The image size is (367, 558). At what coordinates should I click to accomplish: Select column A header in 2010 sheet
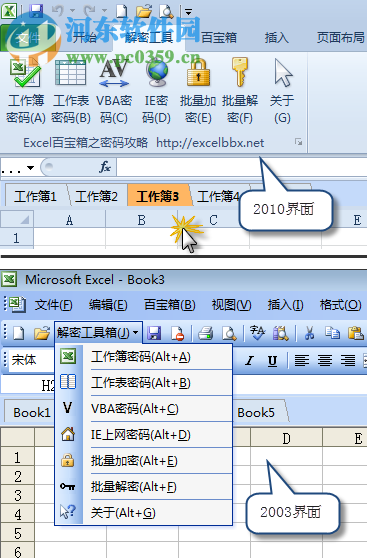pos(69,220)
